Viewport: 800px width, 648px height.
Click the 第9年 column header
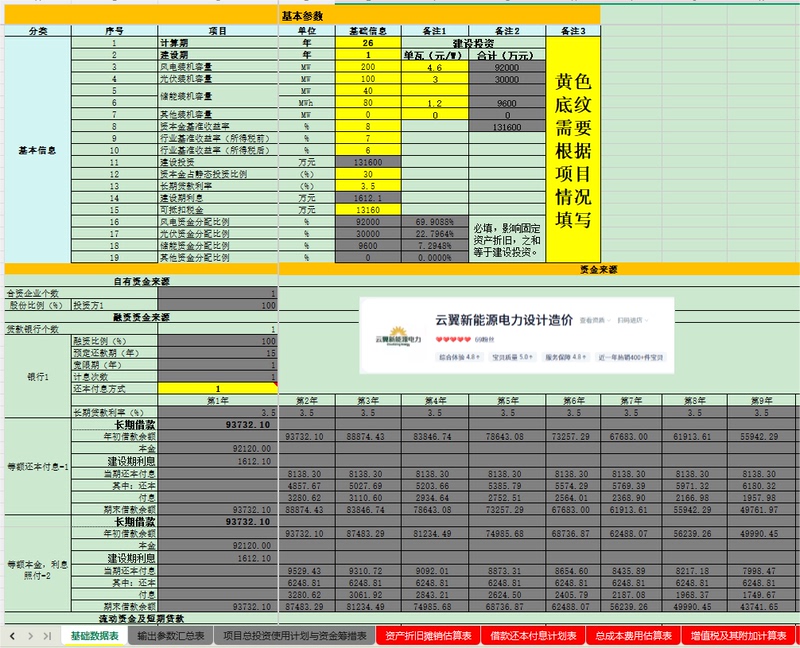click(x=761, y=401)
